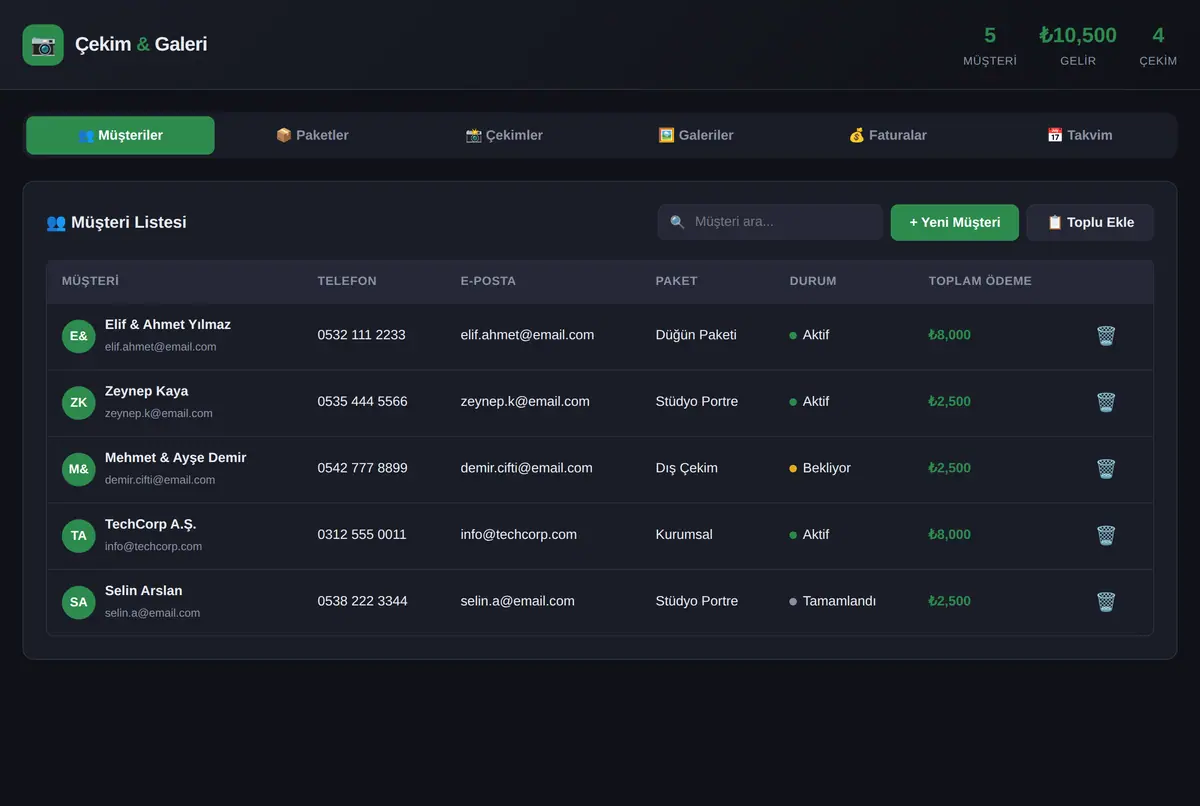The width and height of the screenshot is (1200, 806).
Task: Click the Toplu Ekle button
Action: 1090,222
